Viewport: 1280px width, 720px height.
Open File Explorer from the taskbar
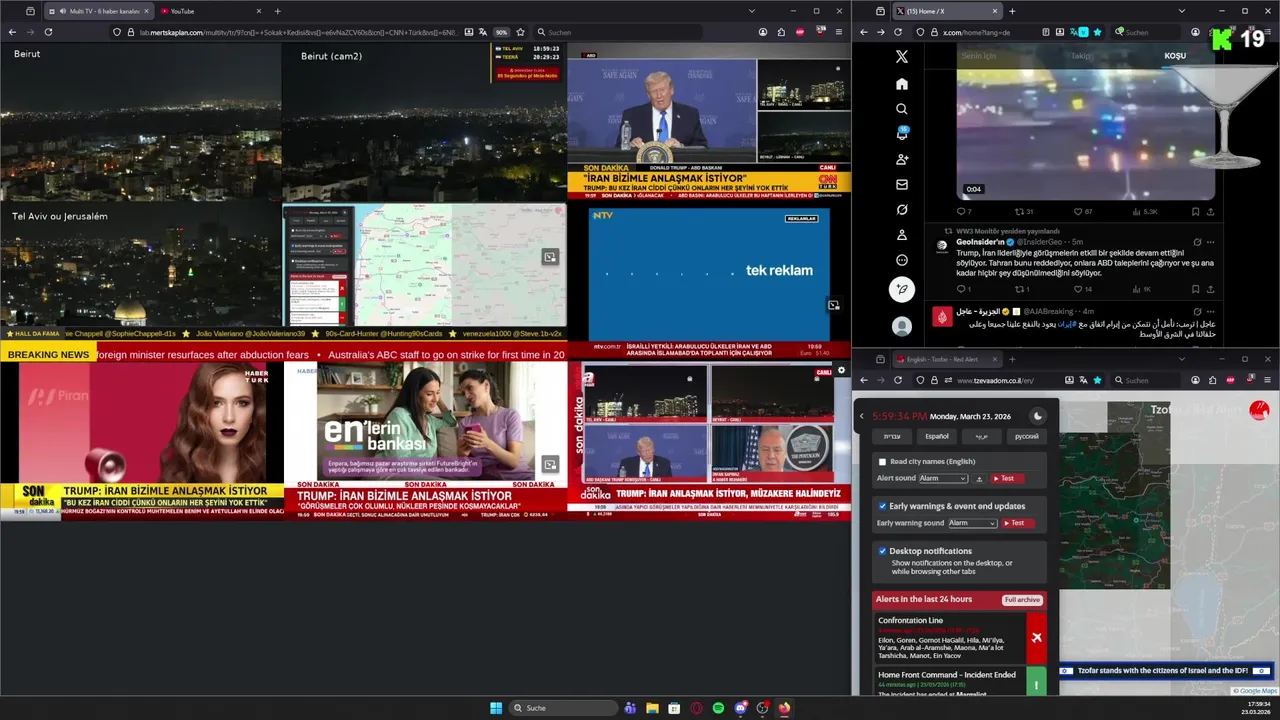pos(652,708)
